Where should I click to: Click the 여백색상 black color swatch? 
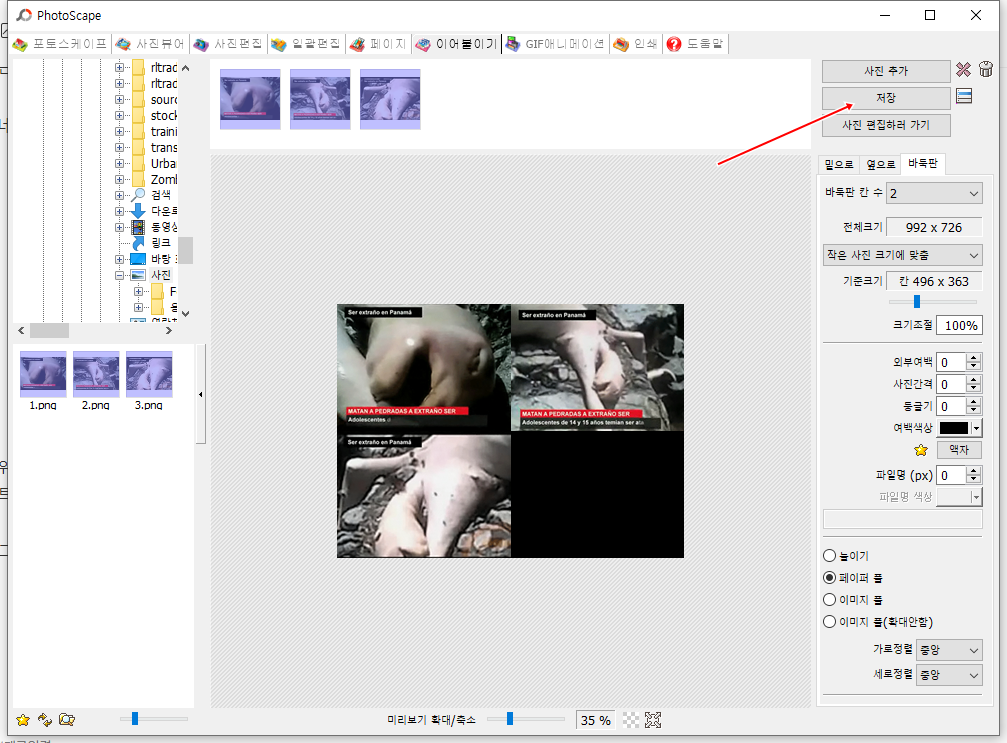pyautogui.click(x=954, y=428)
